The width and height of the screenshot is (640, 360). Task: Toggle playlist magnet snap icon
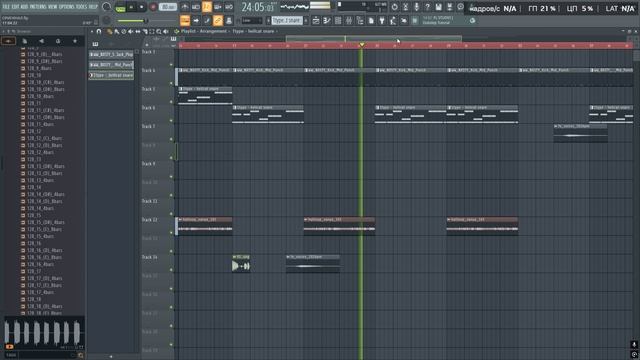(x=99, y=31)
